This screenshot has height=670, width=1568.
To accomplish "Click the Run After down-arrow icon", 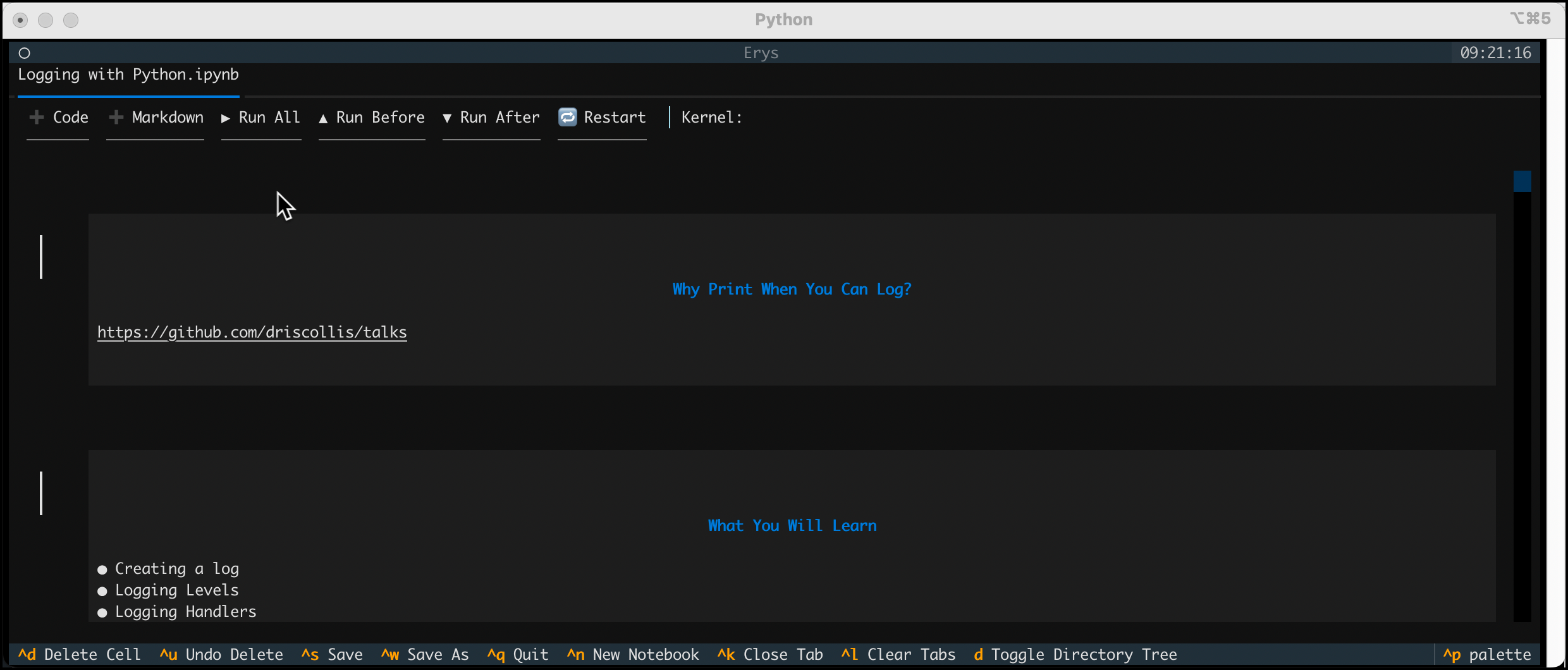I will tap(447, 118).
